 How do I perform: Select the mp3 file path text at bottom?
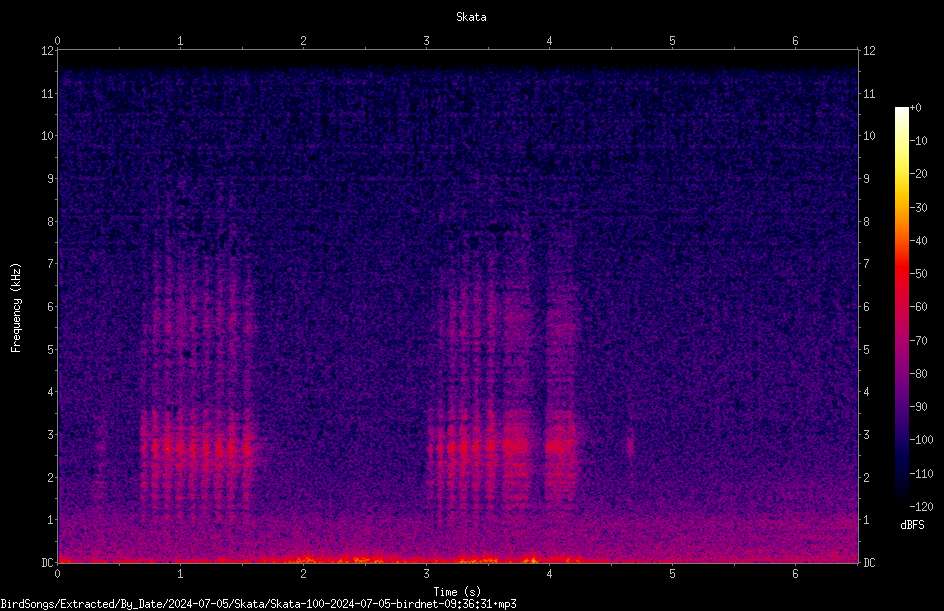tap(258, 604)
